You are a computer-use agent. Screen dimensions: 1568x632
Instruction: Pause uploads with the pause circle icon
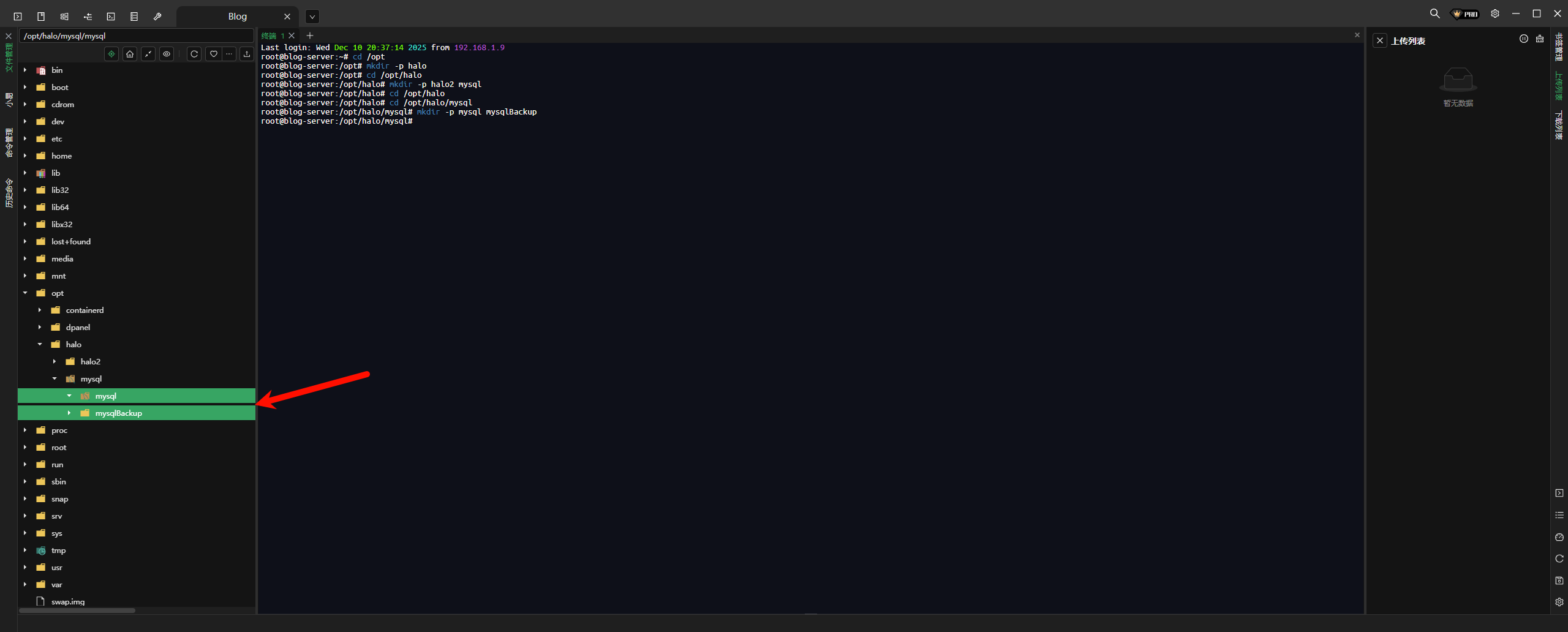(1524, 39)
